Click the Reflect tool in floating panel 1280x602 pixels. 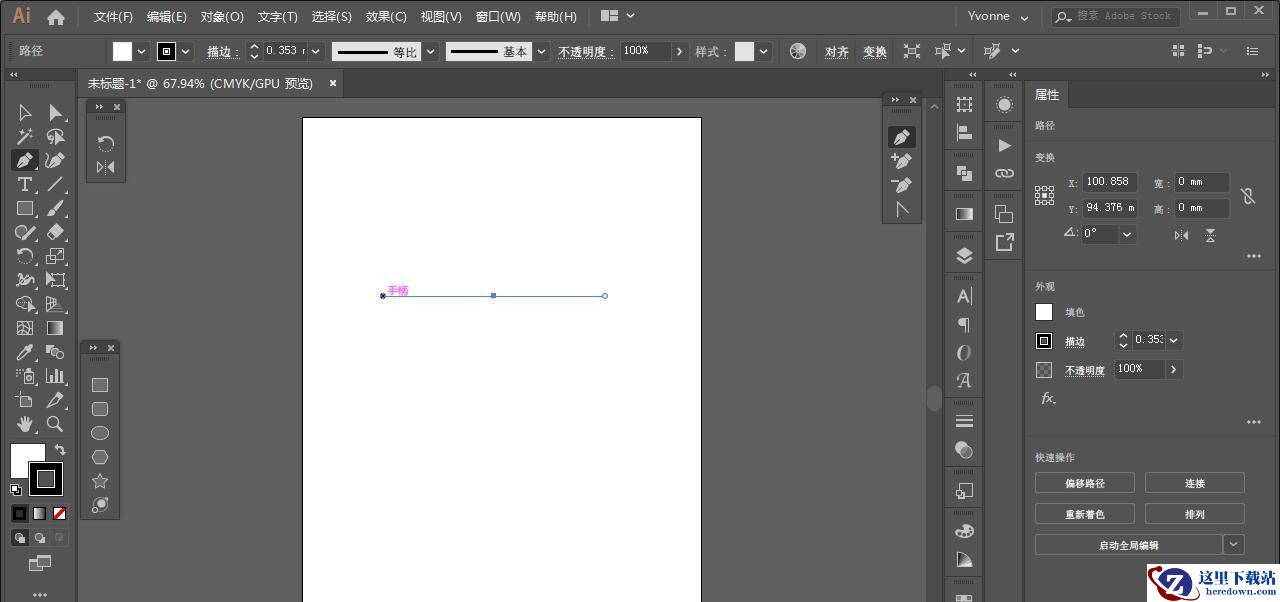(105, 167)
